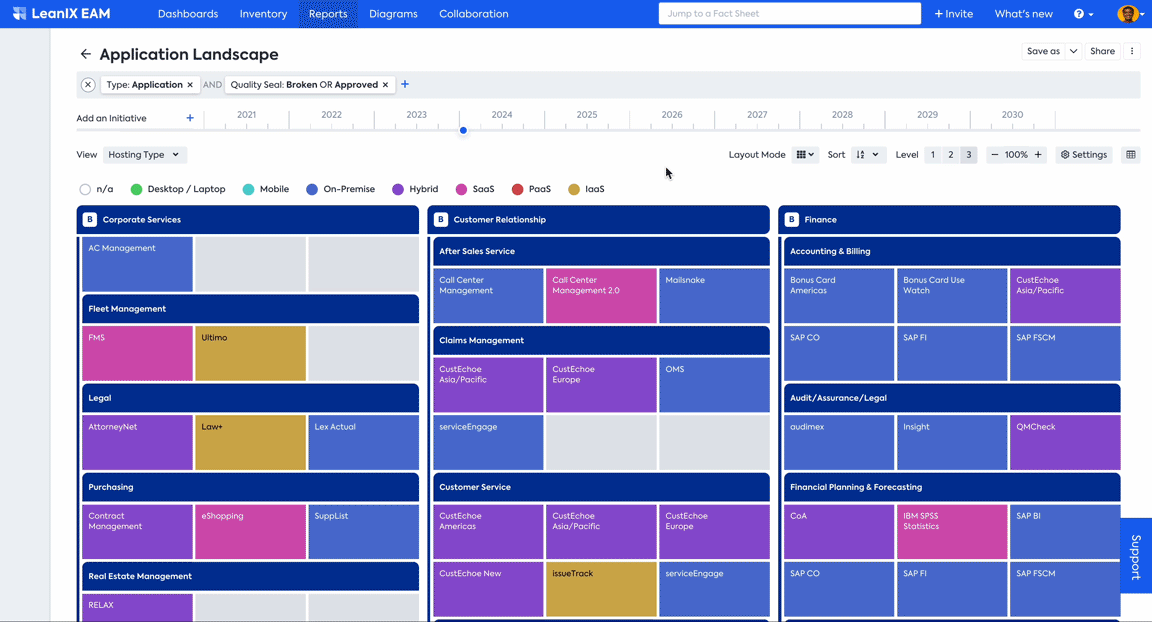Screen dimensions: 1152x622
Task: Focus the Jump to a Fact Sheet field
Action: coord(790,13)
